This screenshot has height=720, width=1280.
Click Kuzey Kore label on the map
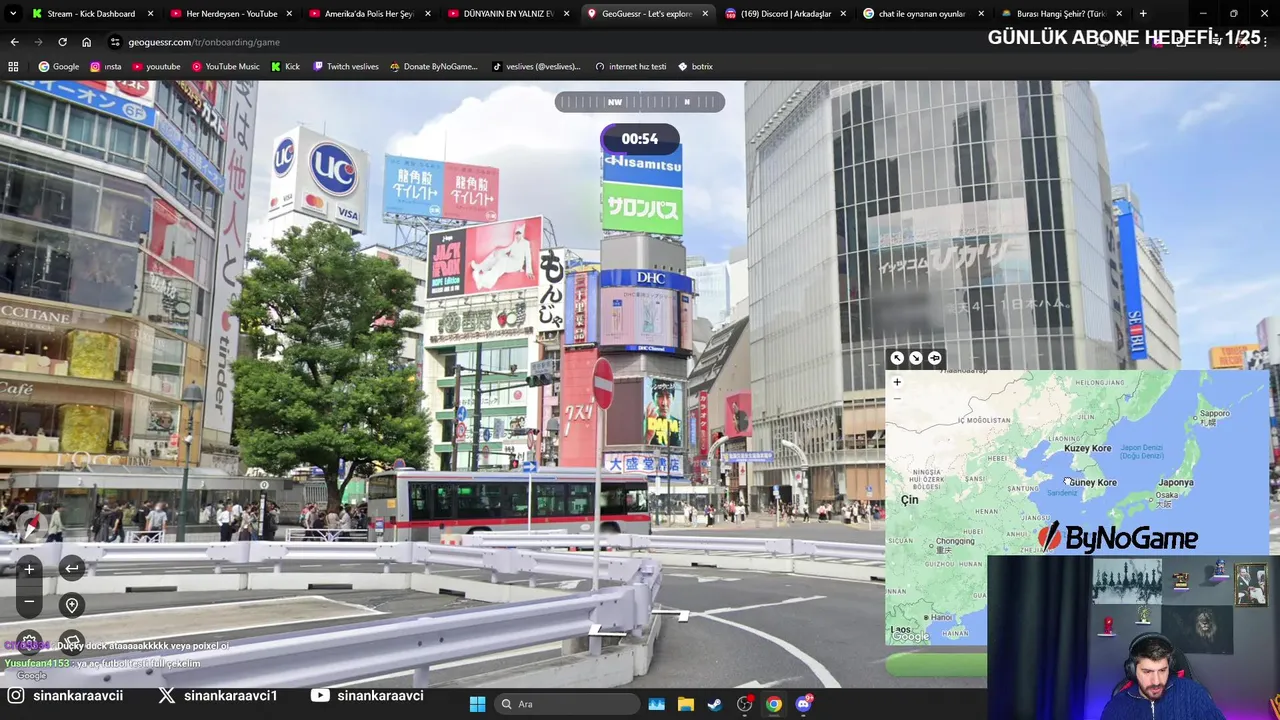pos(1087,448)
